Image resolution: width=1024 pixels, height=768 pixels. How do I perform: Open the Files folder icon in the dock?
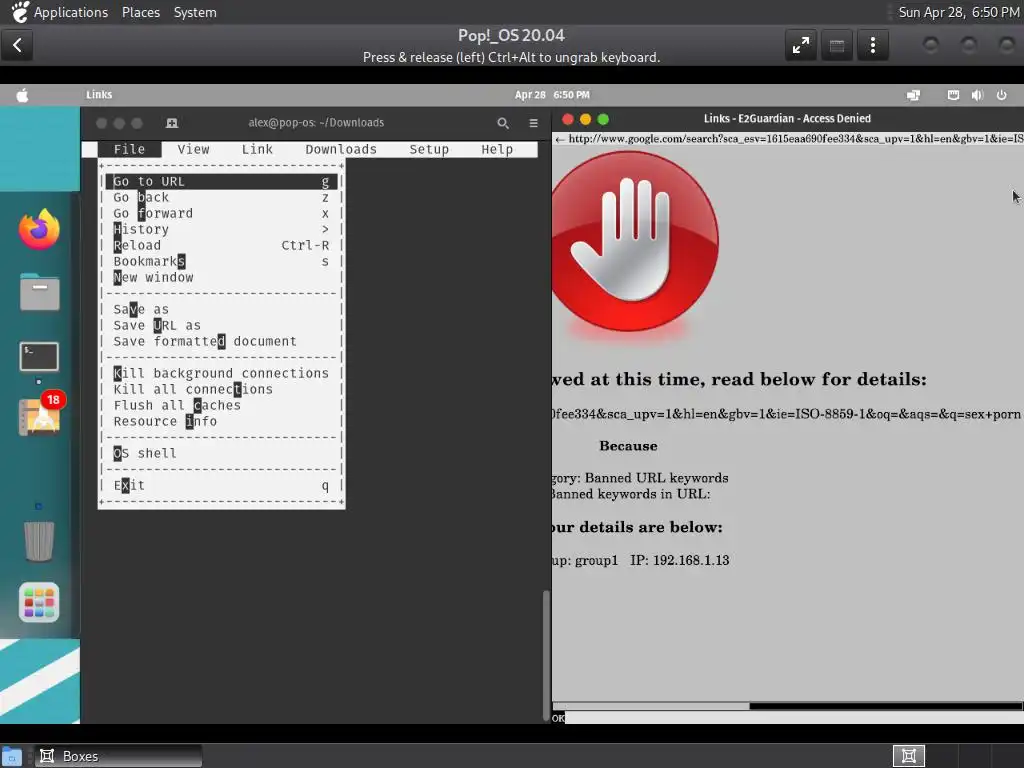pos(39,292)
